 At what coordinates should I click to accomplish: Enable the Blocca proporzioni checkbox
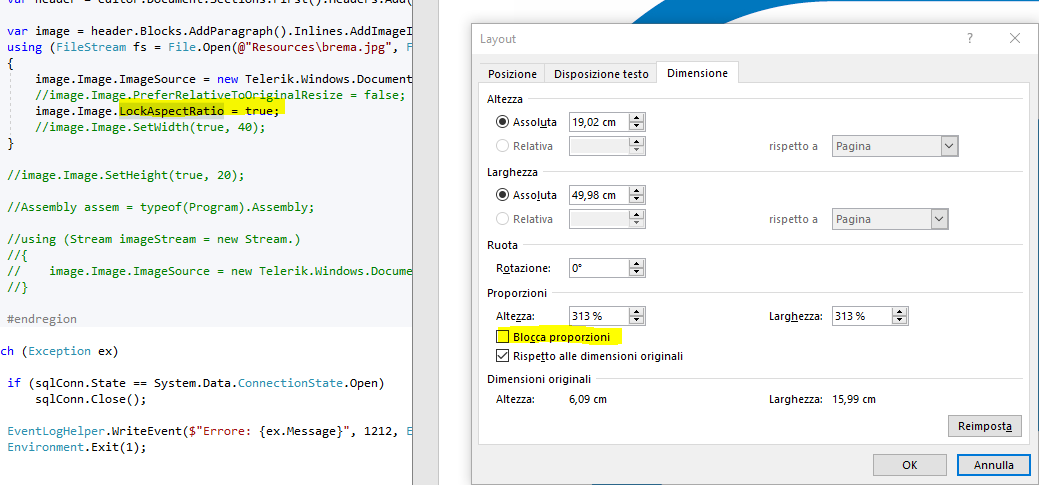503,337
